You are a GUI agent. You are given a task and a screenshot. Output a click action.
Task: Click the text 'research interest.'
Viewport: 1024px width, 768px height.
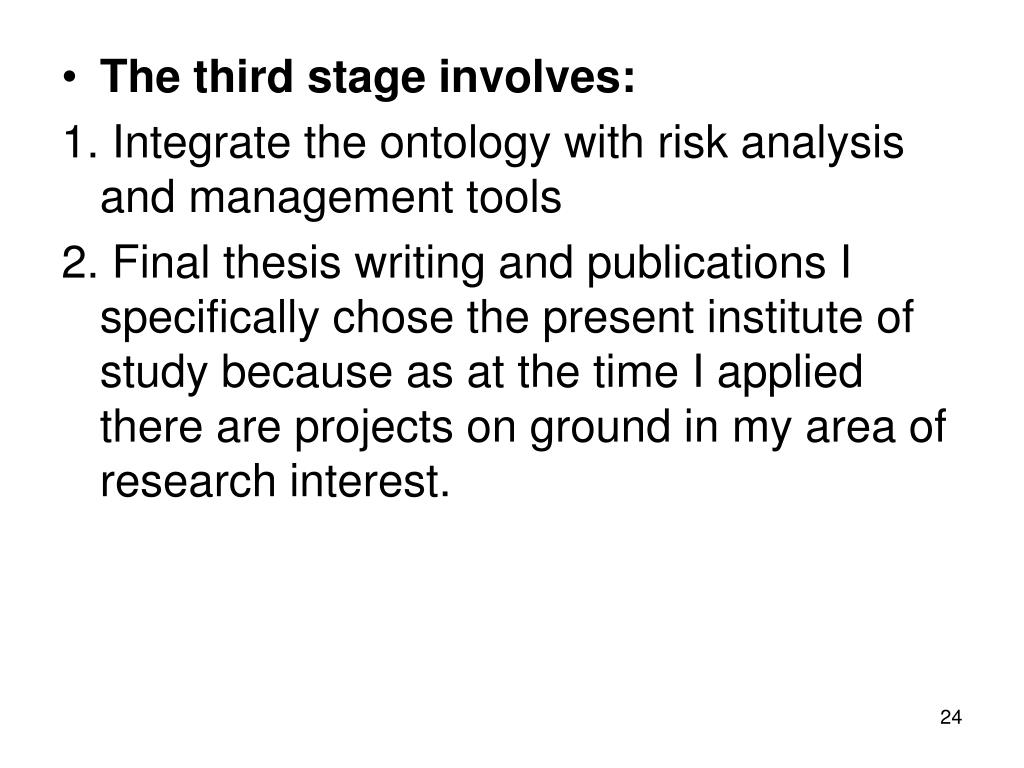275,481
